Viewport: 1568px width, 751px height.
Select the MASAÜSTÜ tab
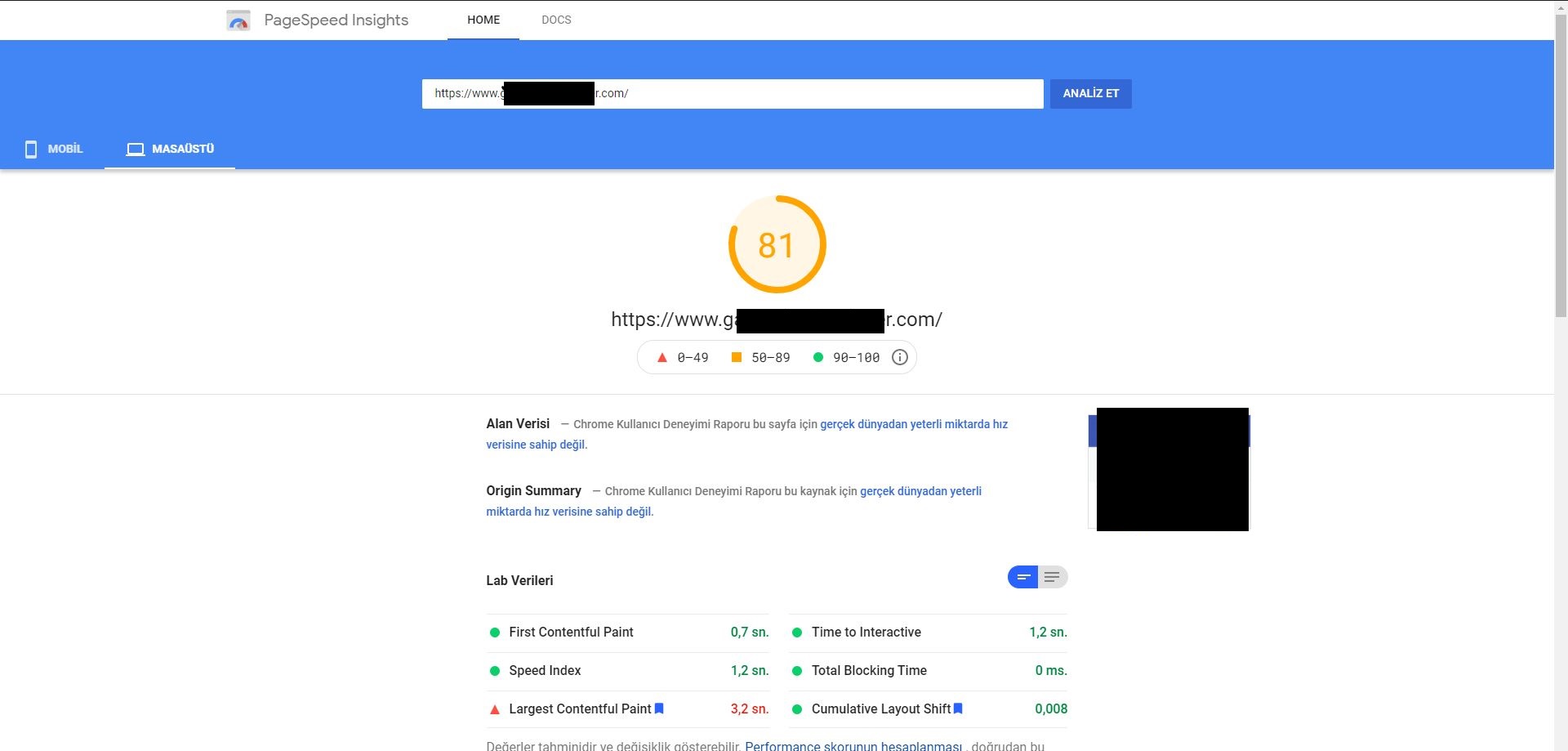pos(170,149)
